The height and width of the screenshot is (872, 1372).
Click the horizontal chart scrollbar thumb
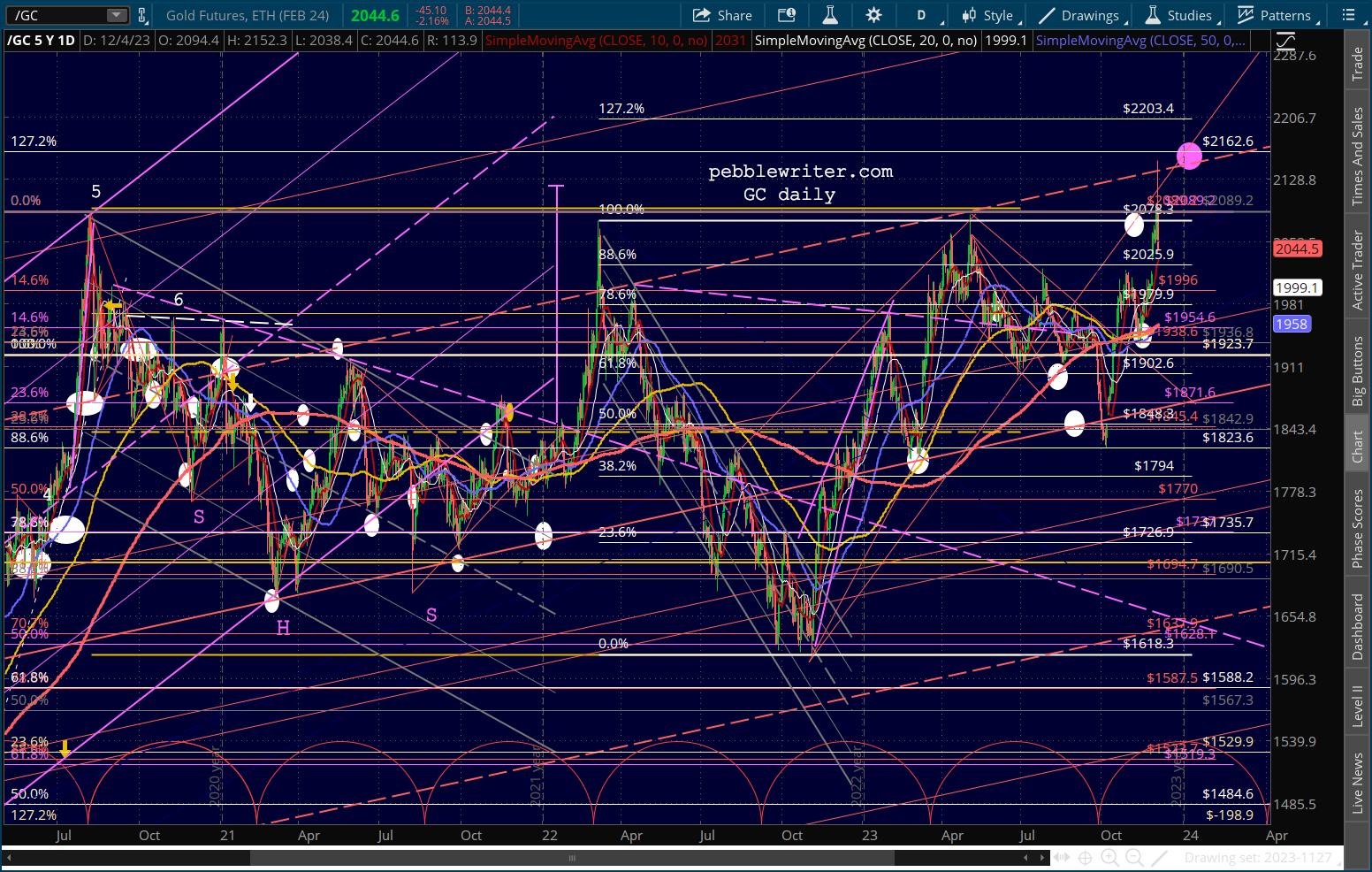571,858
